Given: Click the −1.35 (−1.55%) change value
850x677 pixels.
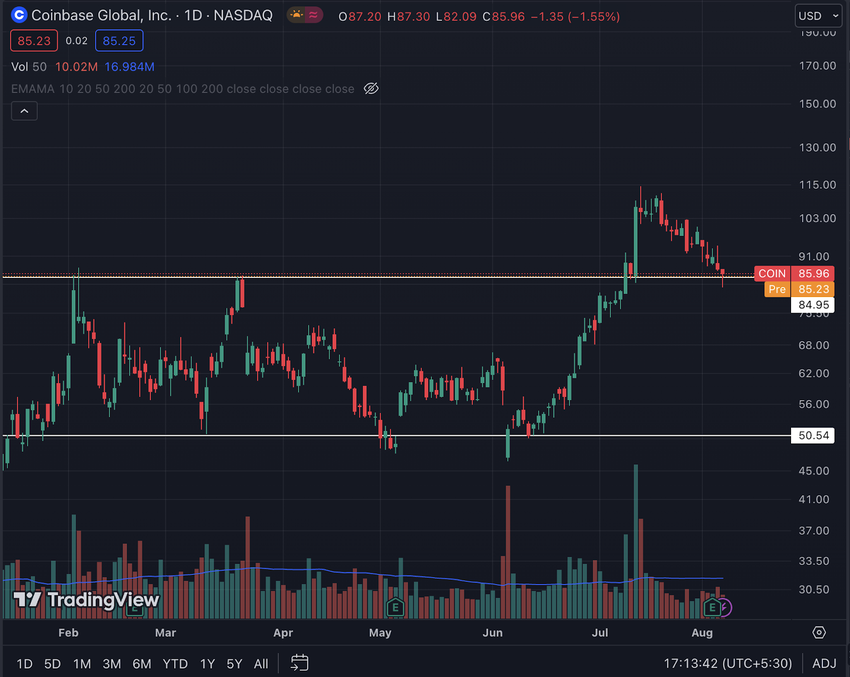Looking at the screenshot, I should (x=575, y=17).
